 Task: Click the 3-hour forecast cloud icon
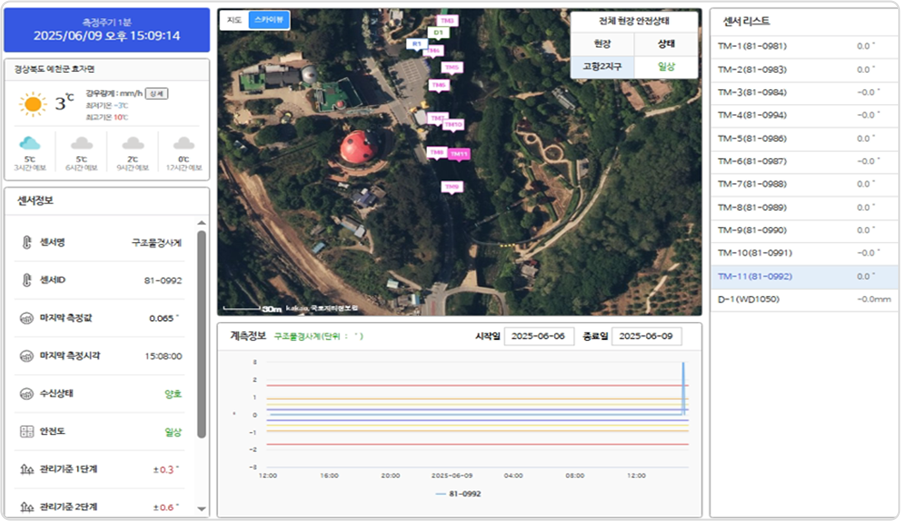click(30, 143)
